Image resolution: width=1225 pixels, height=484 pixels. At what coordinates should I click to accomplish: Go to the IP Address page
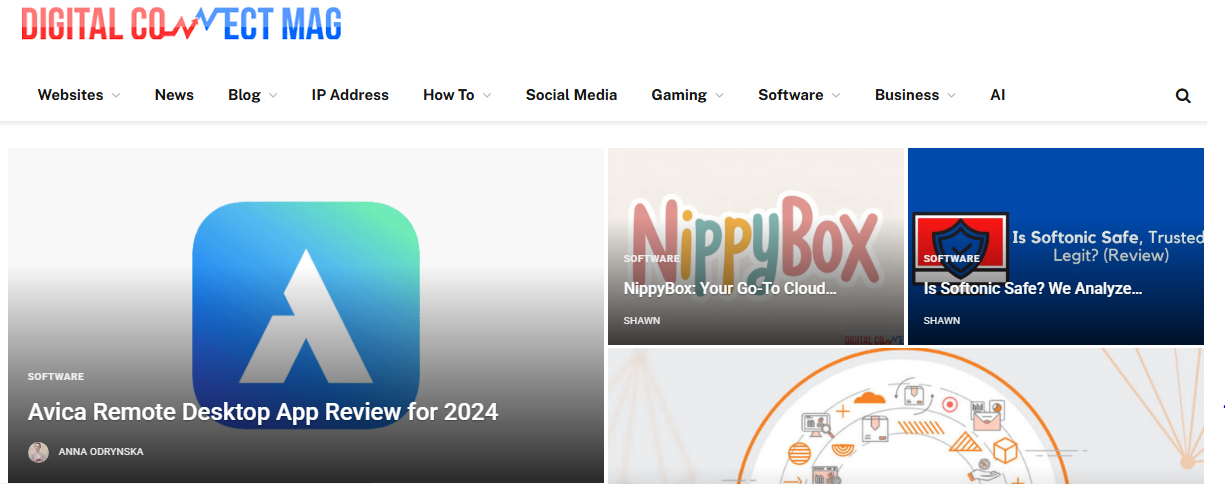350,95
